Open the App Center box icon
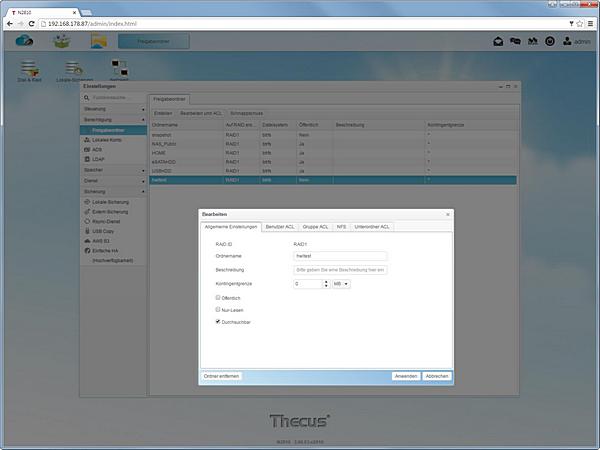This screenshot has height=450, width=600. click(x=62, y=41)
